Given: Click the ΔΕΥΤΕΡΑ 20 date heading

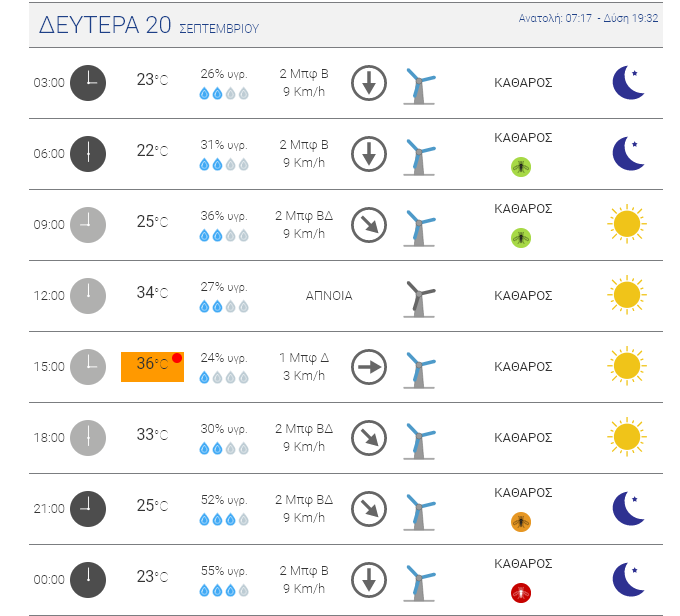Looking at the screenshot, I should tap(105, 25).
